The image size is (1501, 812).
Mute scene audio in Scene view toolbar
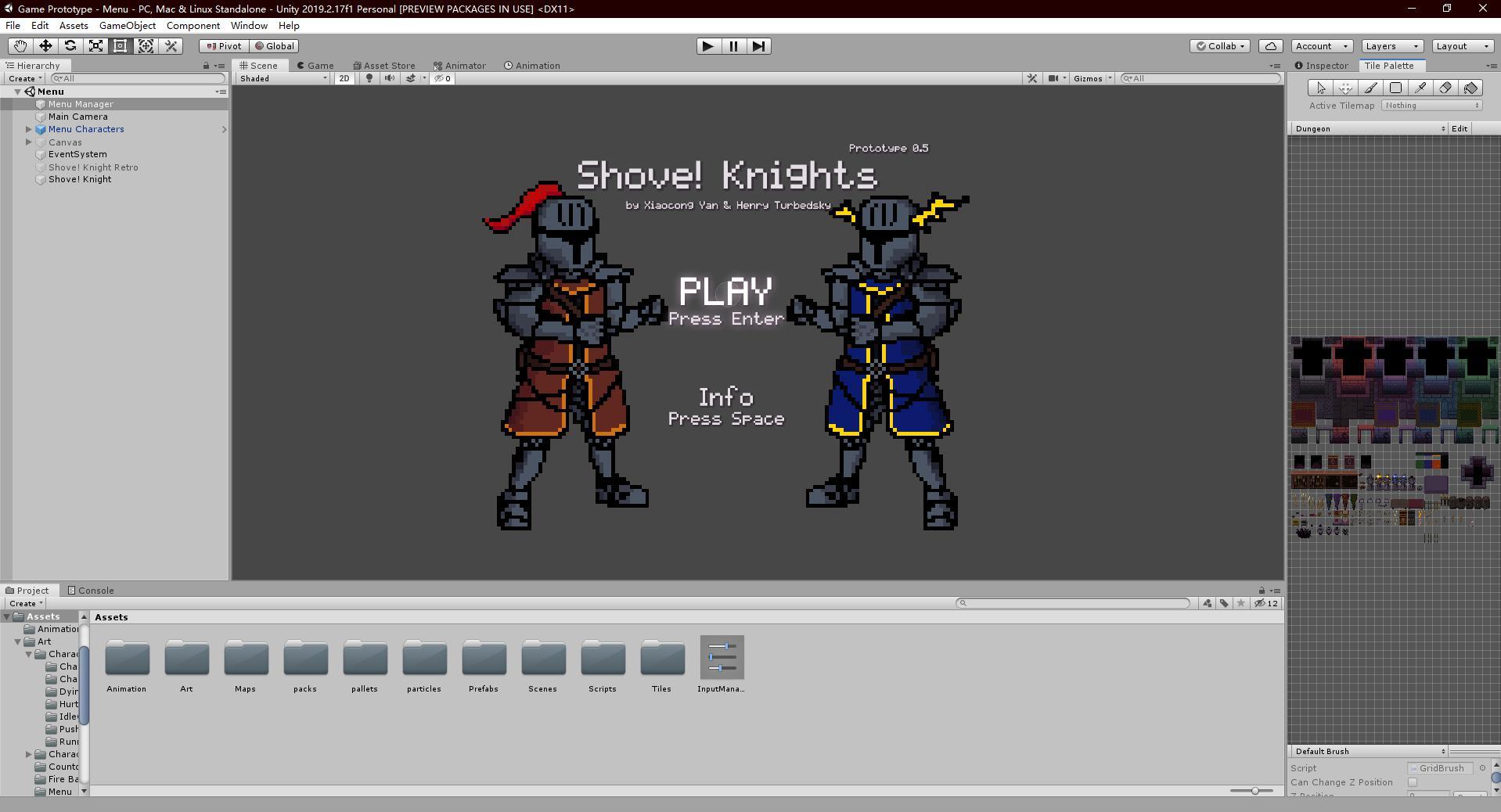389,78
